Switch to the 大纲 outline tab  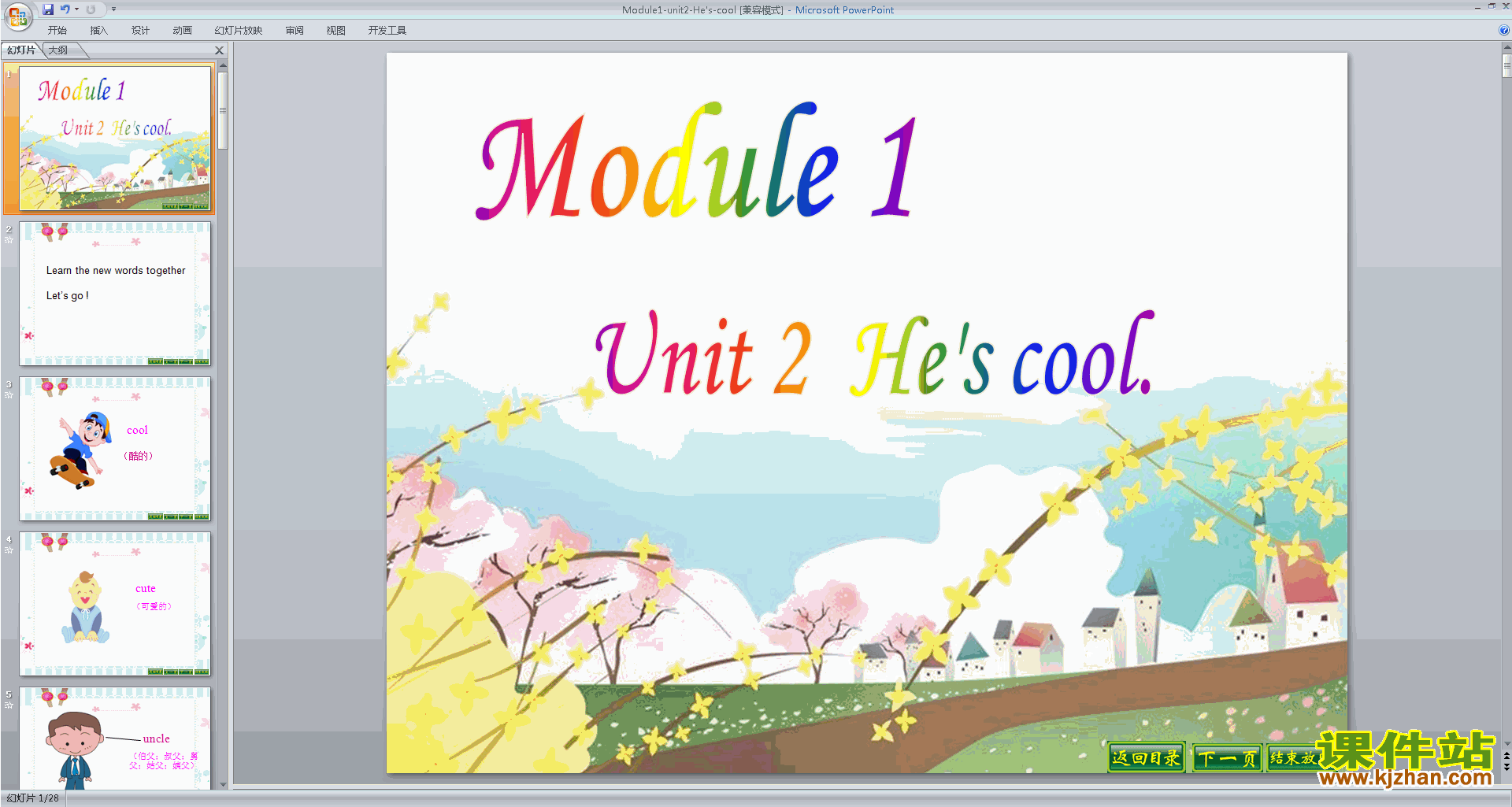[58, 50]
